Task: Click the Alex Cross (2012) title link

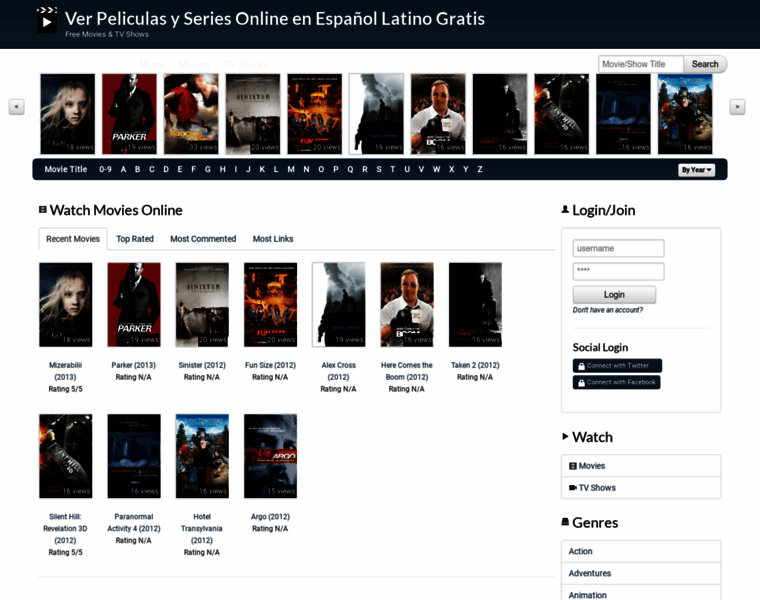Action: 338,371
